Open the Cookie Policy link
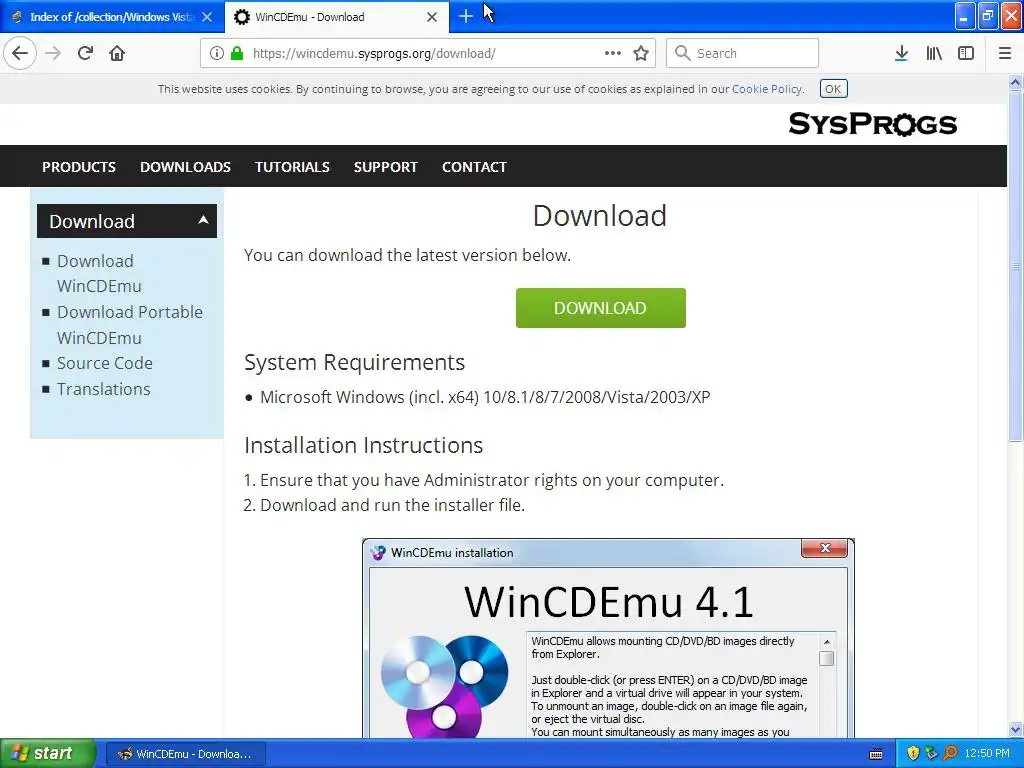The width and height of the screenshot is (1024, 768). [x=767, y=89]
